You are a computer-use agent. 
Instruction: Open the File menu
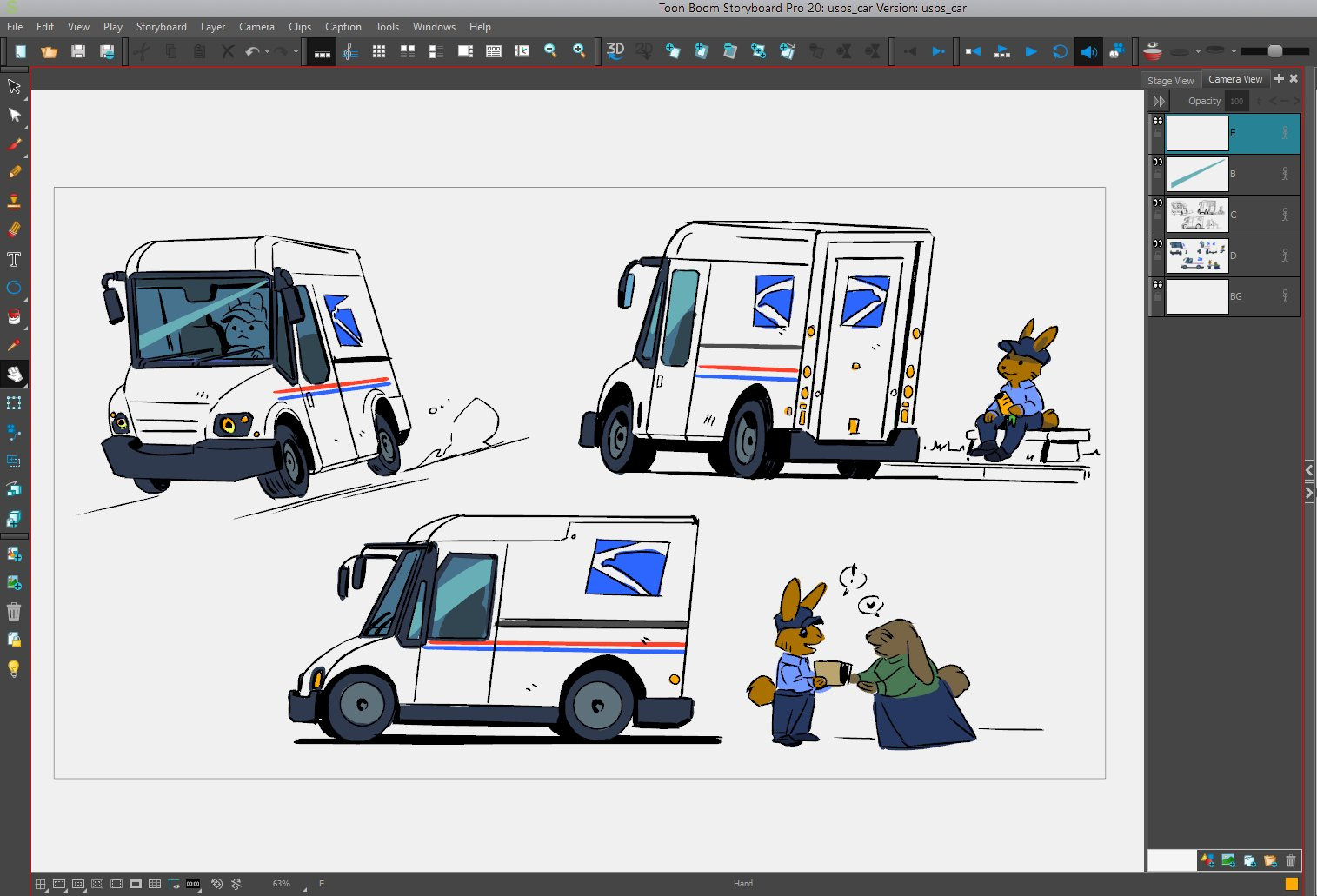(15, 27)
